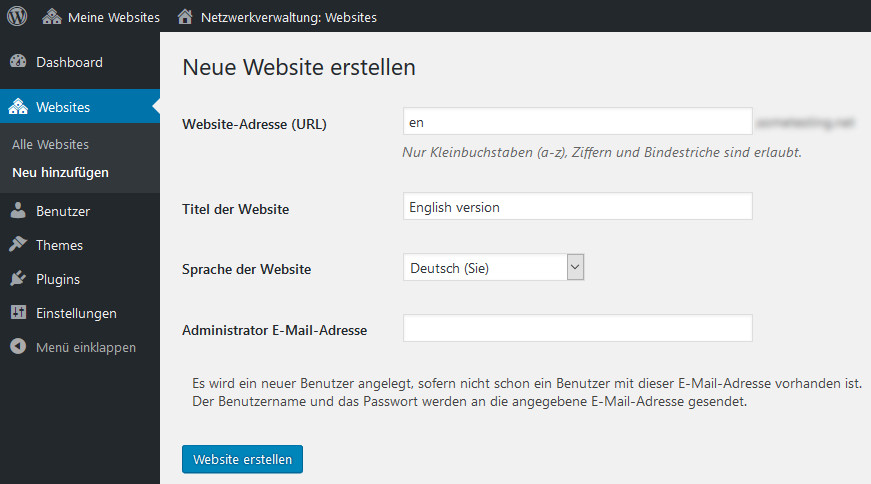Image resolution: width=871 pixels, height=484 pixels.
Task: Click Sprache der Website label
Action: click(247, 270)
